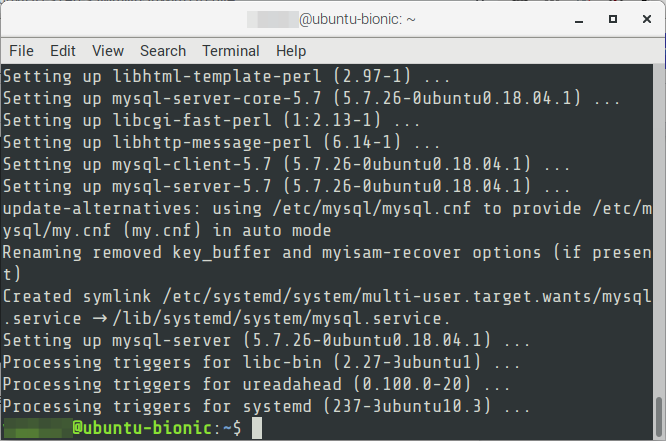Close the terminal window
Image resolution: width=666 pixels, height=441 pixels.
(x=647, y=19)
